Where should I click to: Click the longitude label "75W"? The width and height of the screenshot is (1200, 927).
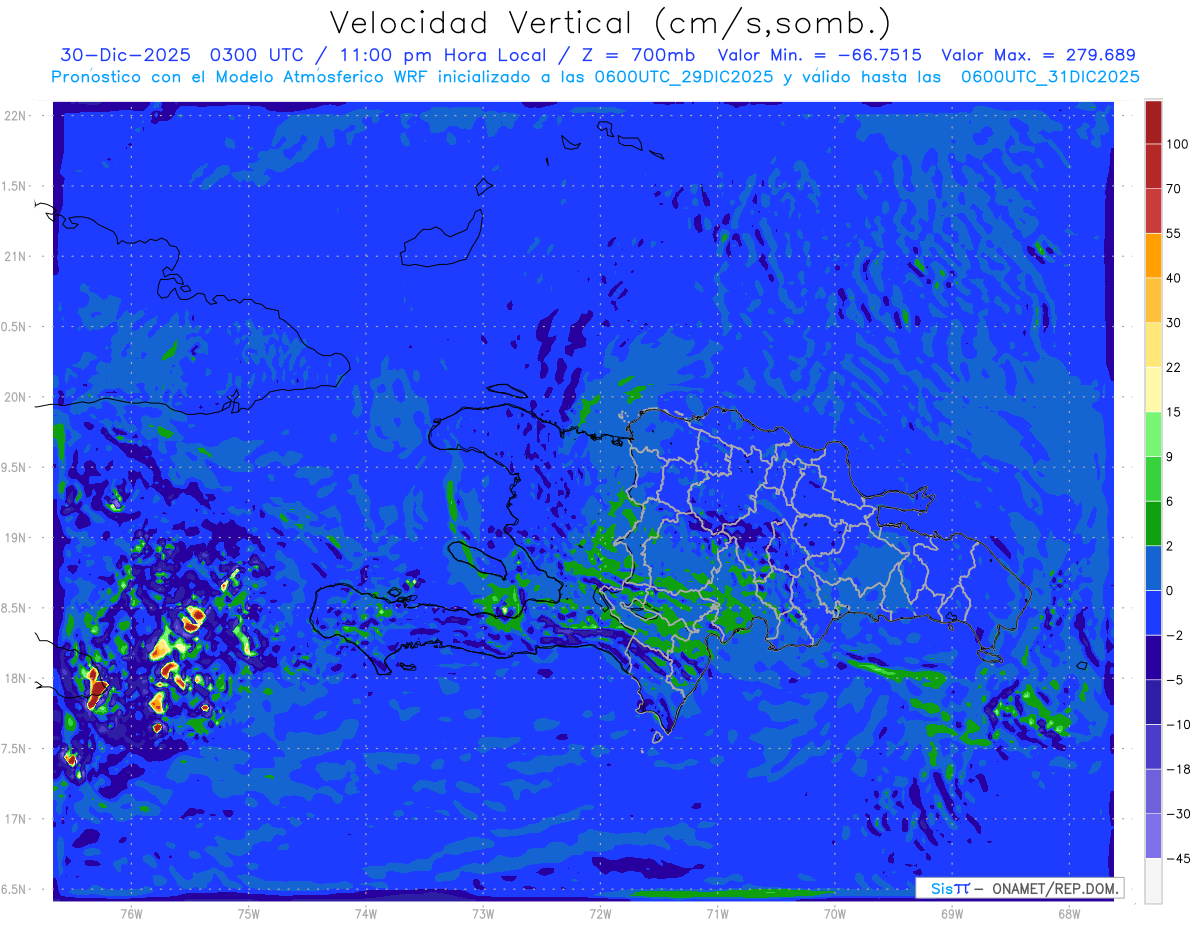coord(249,914)
